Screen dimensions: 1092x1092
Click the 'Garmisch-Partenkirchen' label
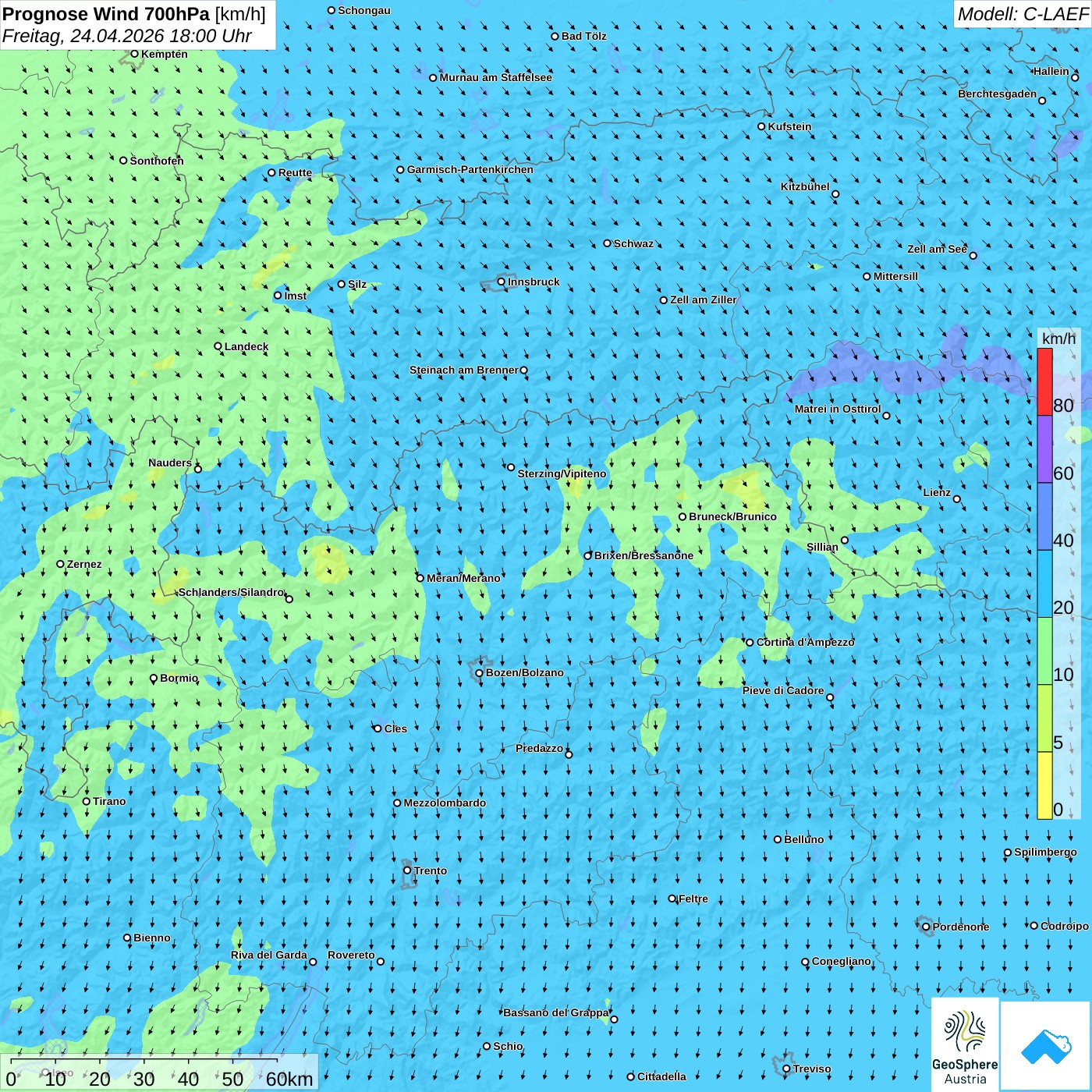pos(470,169)
